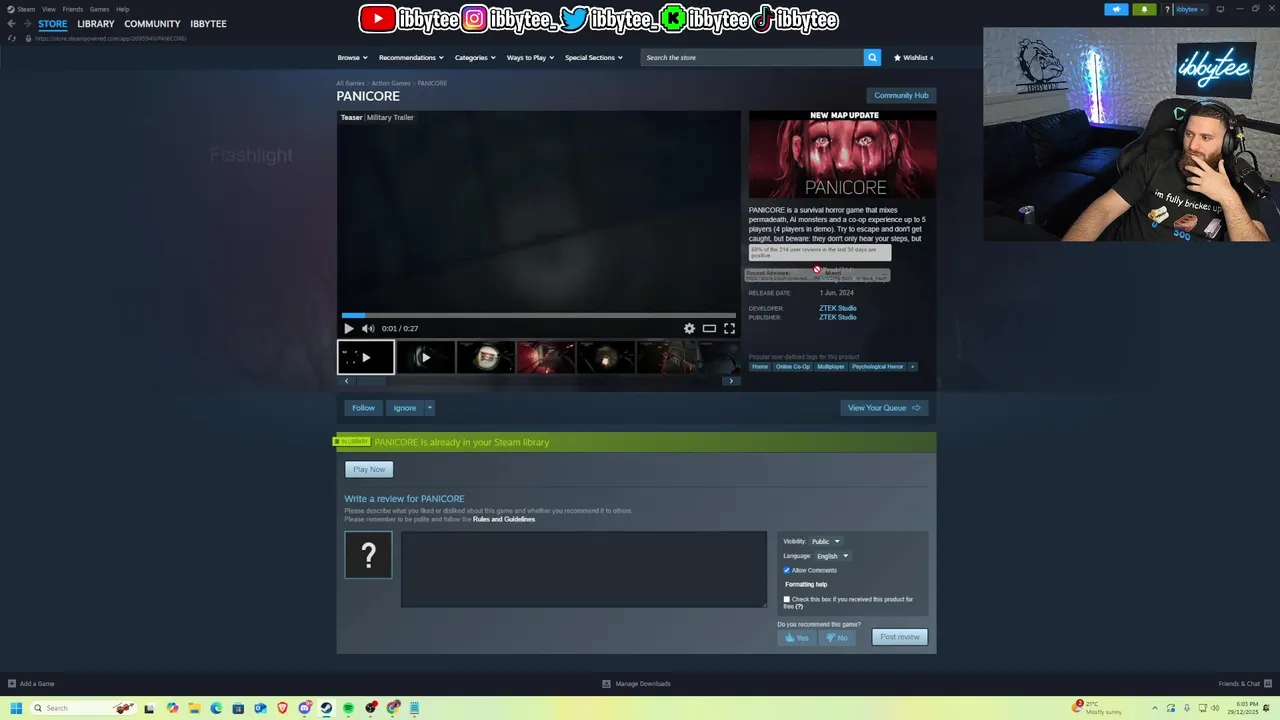Click the Search the store field

tap(752, 57)
